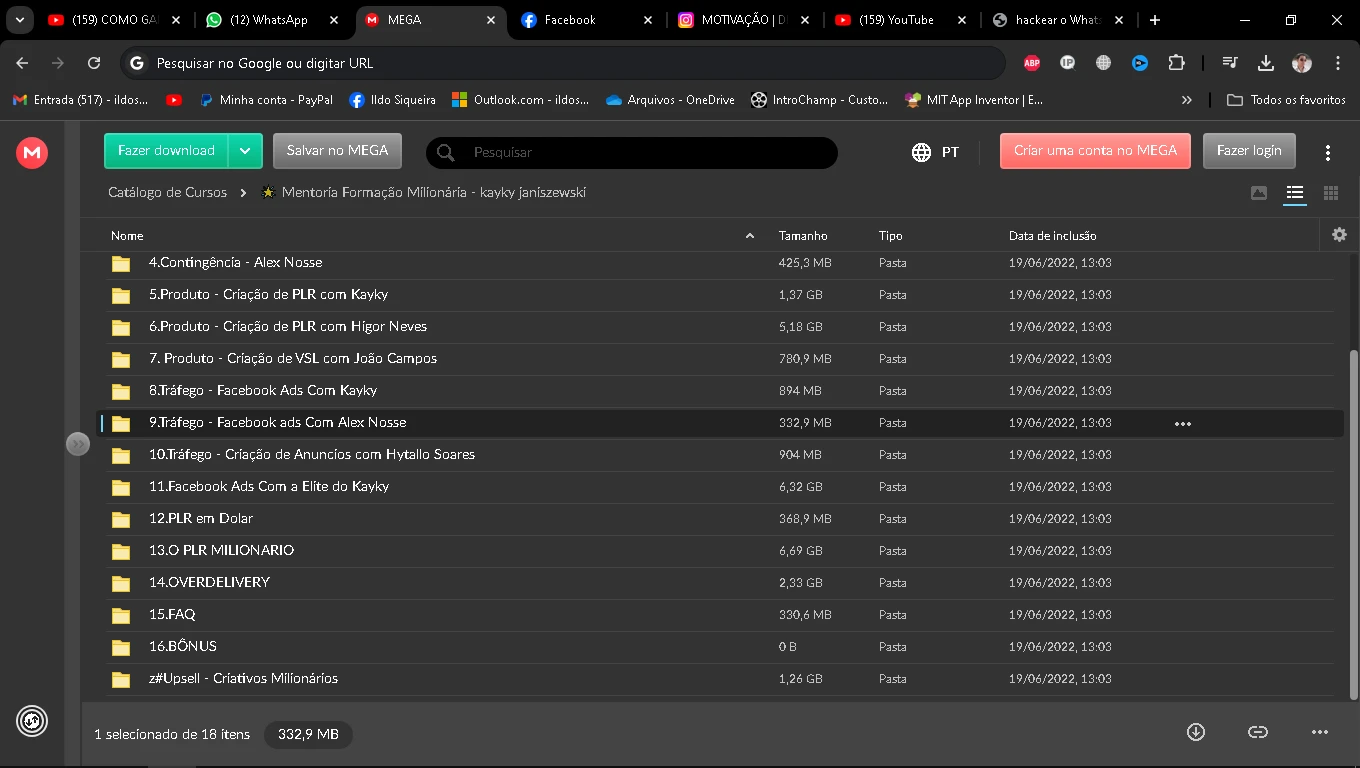Open column settings gear icon
1360x768 pixels.
pyautogui.click(x=1339, y=235)
